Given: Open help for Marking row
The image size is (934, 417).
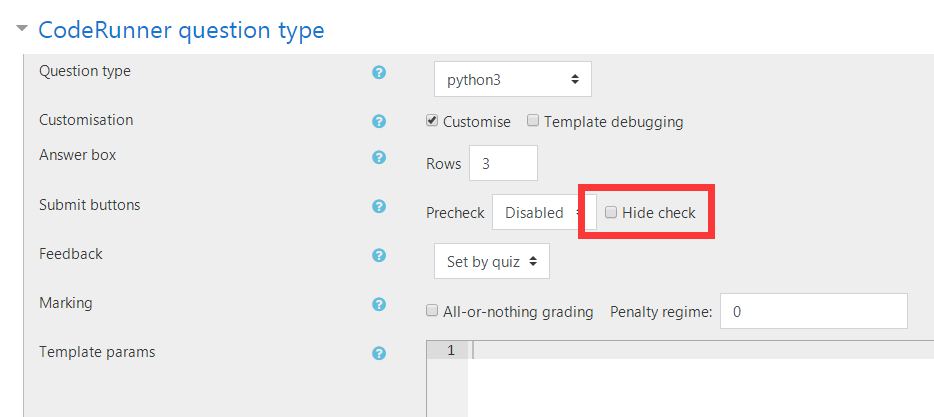Looking at the screenshot, I should point(379,304).
